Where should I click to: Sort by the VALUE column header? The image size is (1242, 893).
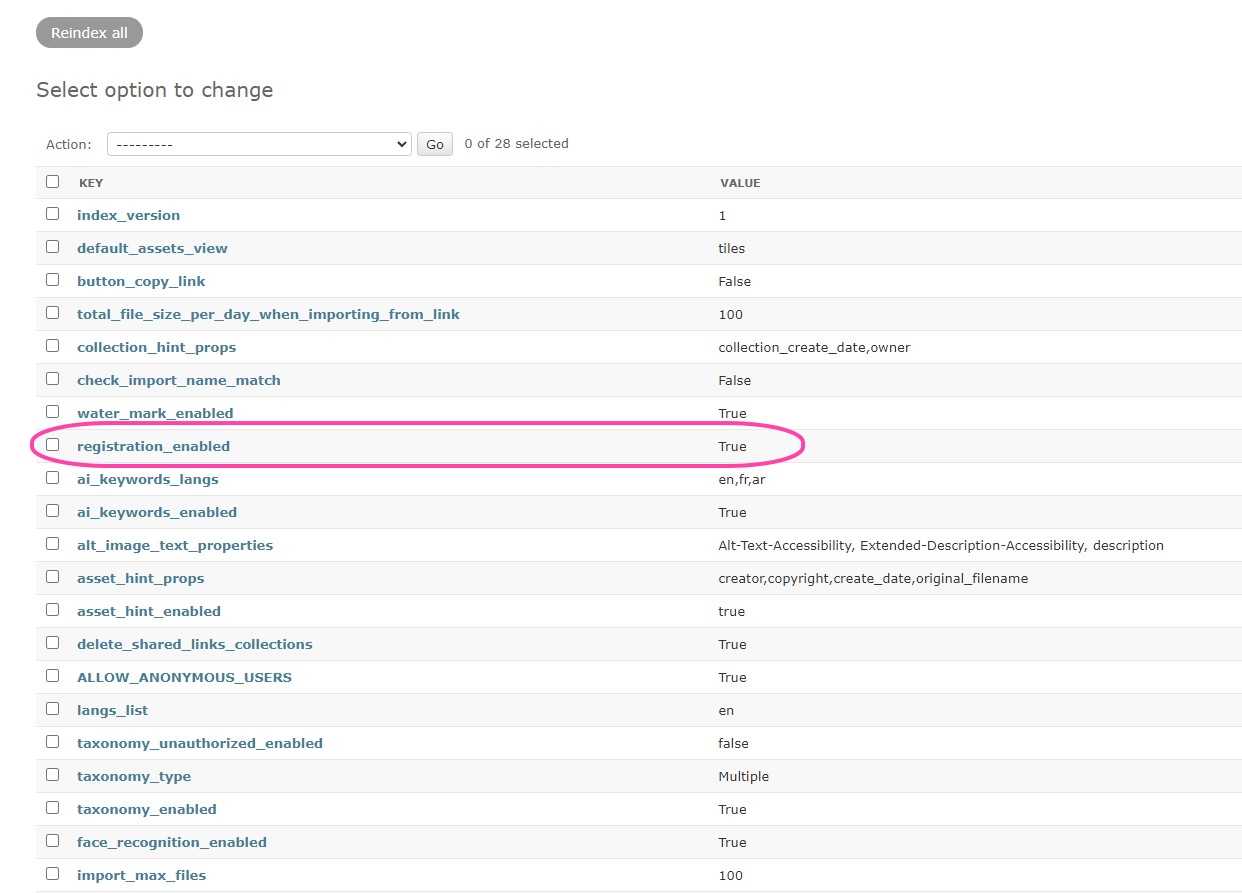coord(740,183)
